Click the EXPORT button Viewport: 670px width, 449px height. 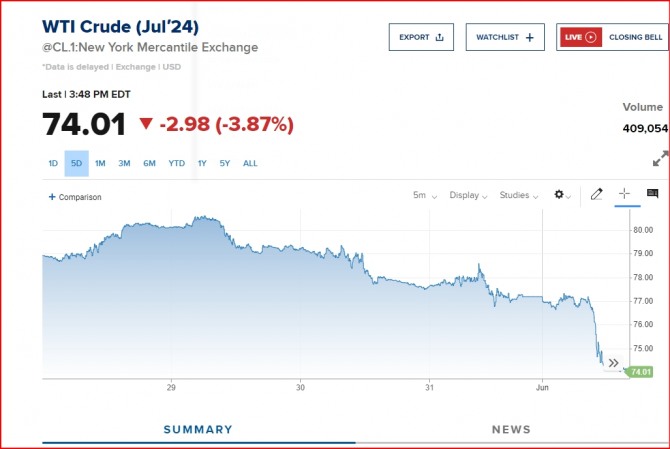421,37
